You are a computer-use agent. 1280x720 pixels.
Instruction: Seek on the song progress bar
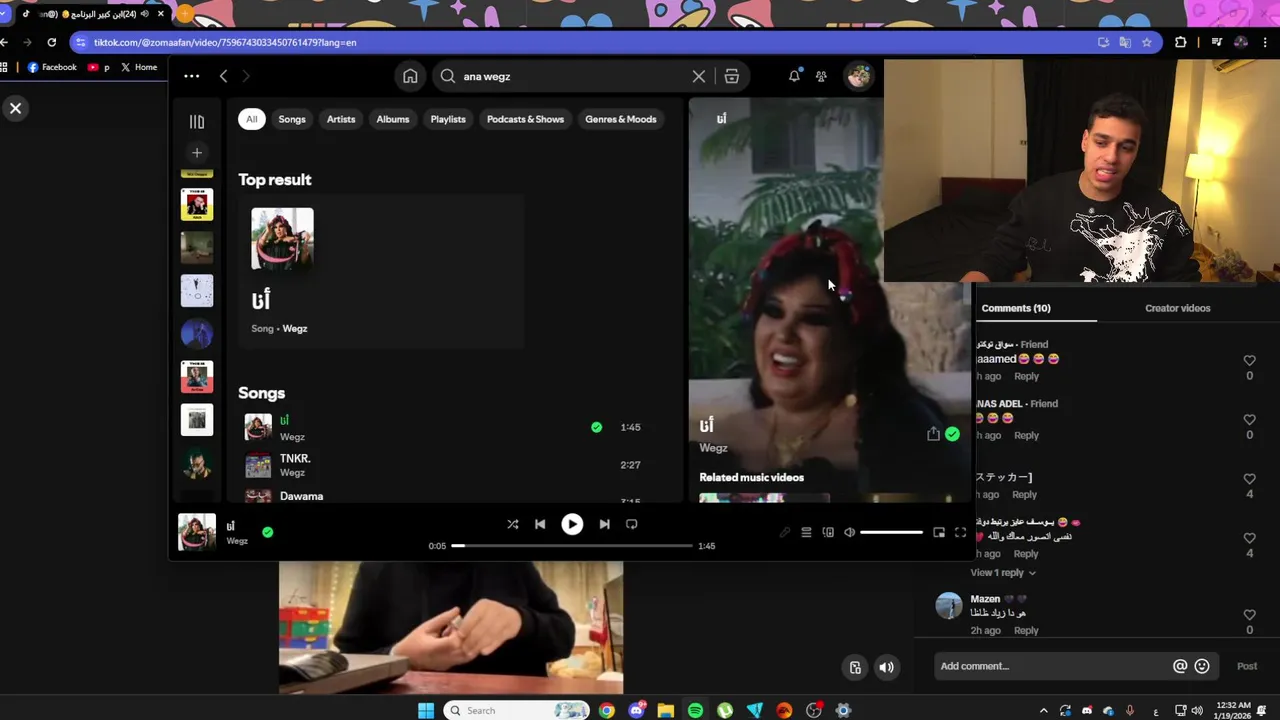pos(572,546)
